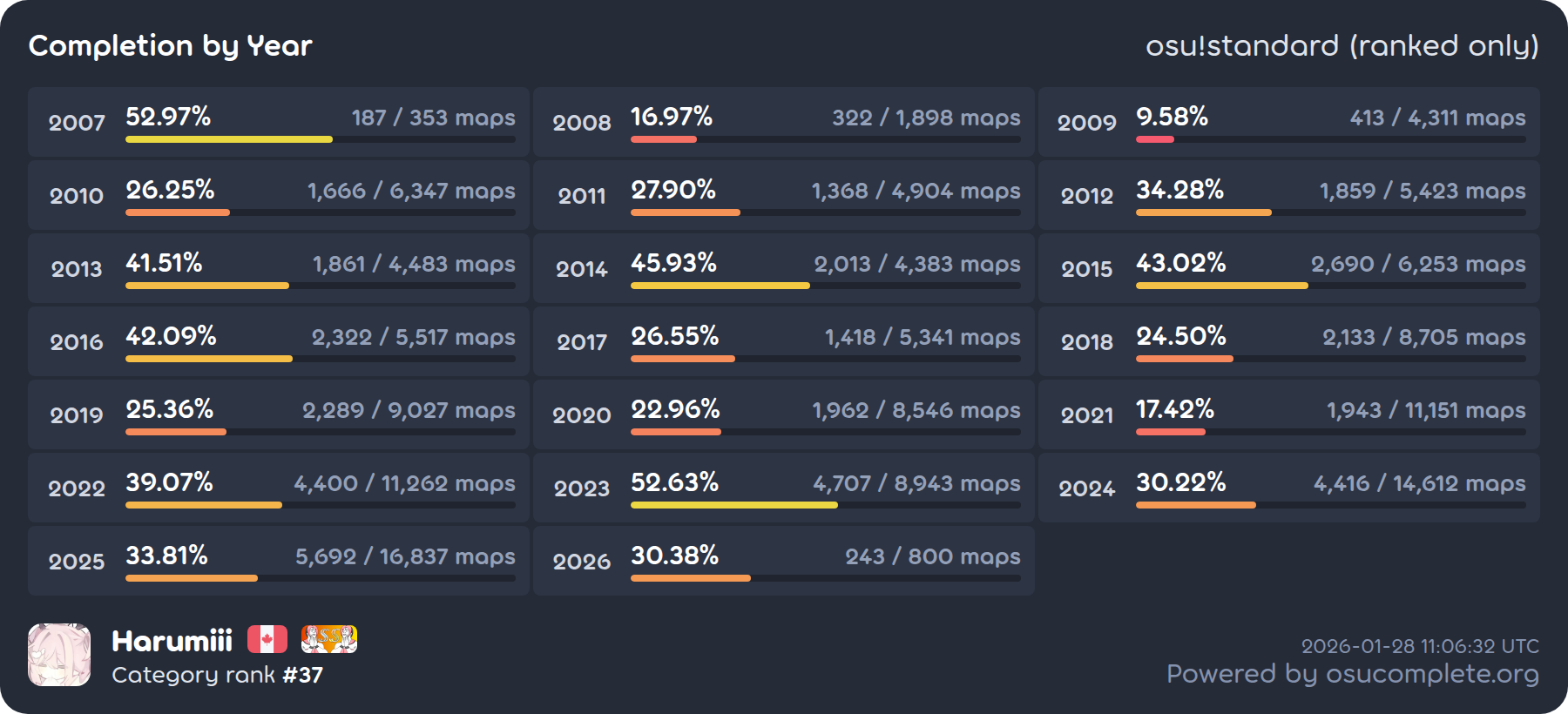1568x714 pixels.
Task: Click the 2024 map count 4,416 / 14,612
Action: [x=1419, y=483]
